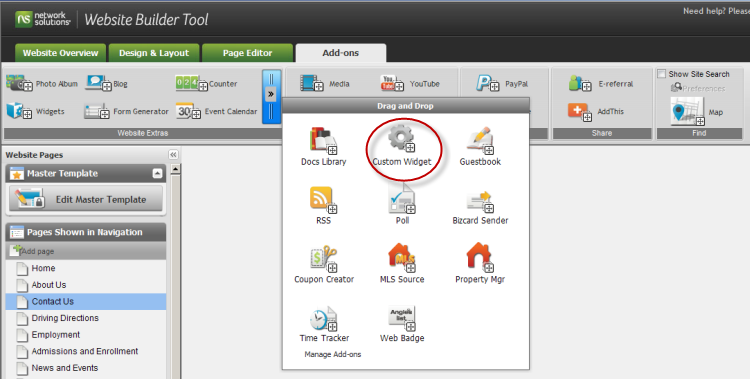Go to the Page Editor tab
The image size is (750, 379).
pyautogui.click(x=247, y=53)
